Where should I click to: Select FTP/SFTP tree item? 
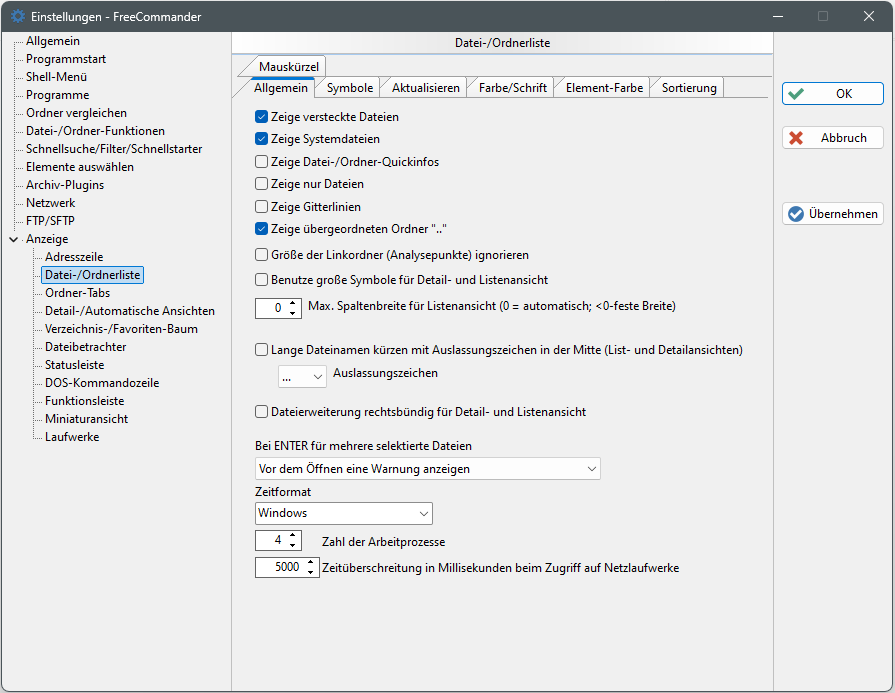pos(50,221)
